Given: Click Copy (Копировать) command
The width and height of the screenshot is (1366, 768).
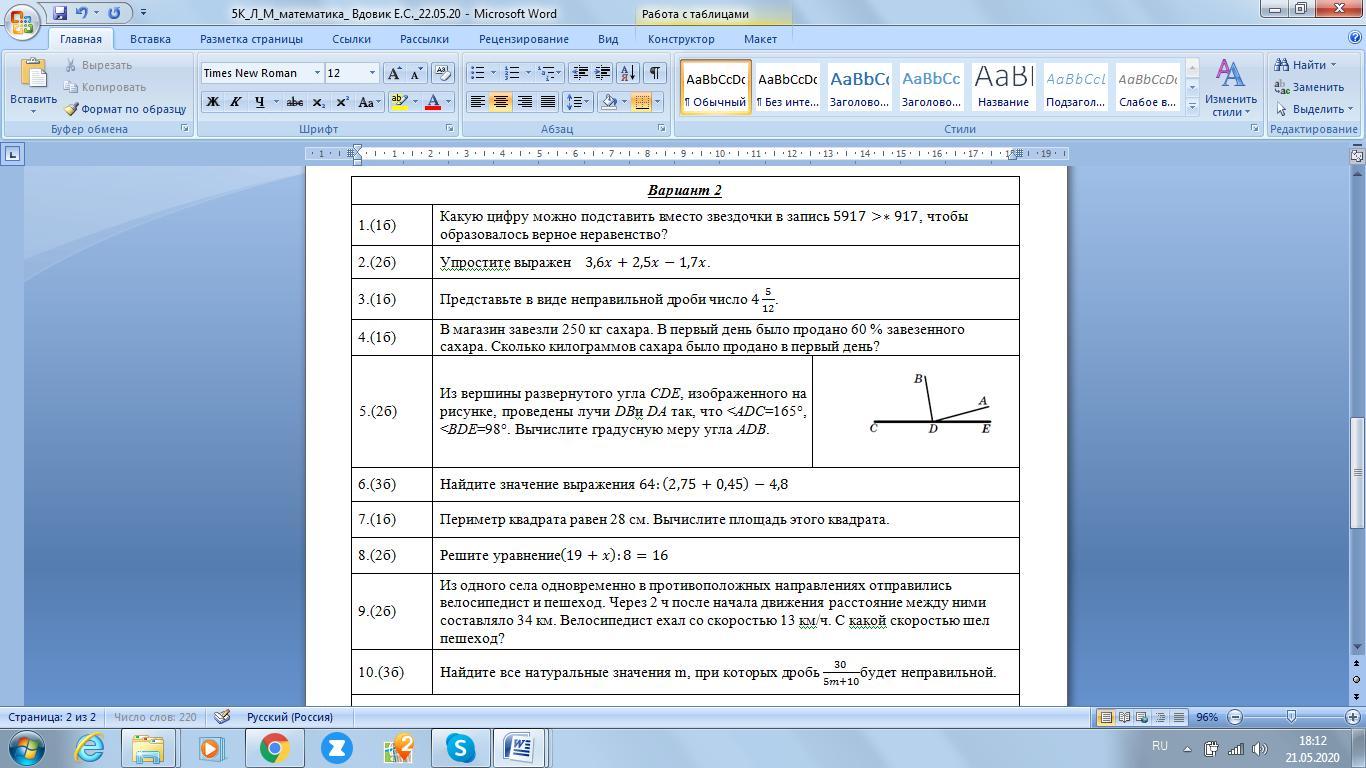Looking at the screenshot, I should (104, 87).
